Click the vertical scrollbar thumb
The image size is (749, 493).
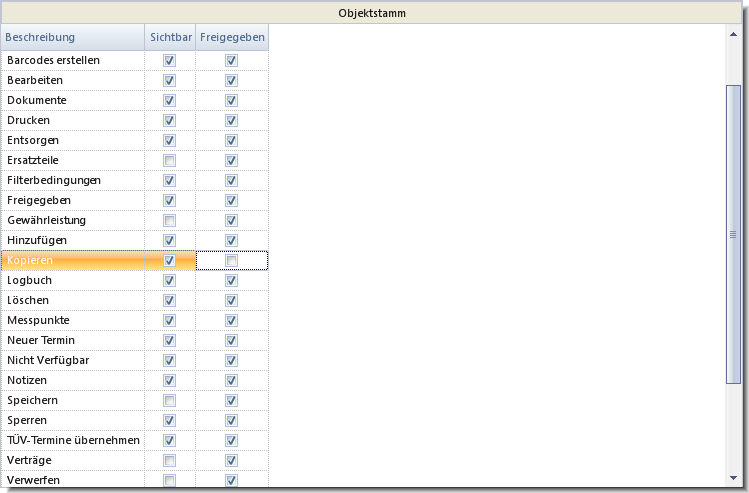pos(733,235)
